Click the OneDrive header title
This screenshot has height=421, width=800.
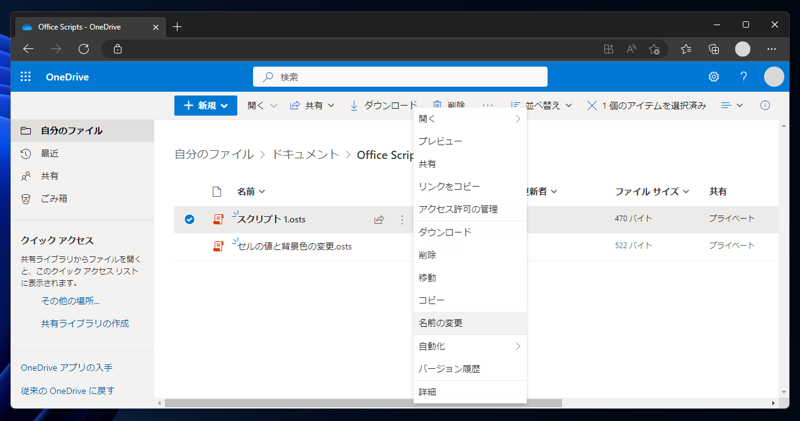pos(67,77)
